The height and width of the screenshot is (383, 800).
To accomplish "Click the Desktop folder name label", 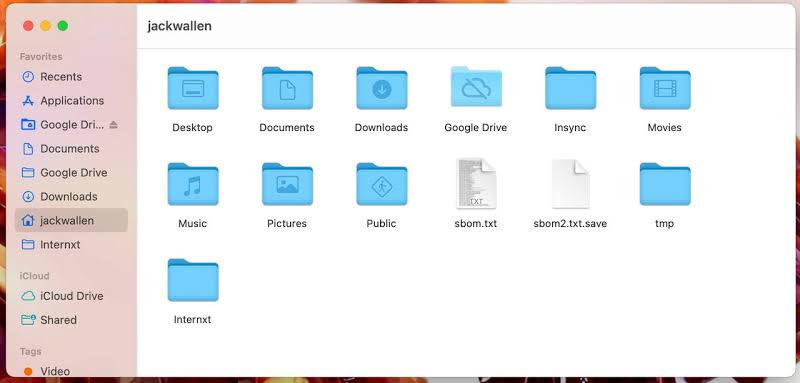I will (x=192, y=127).
